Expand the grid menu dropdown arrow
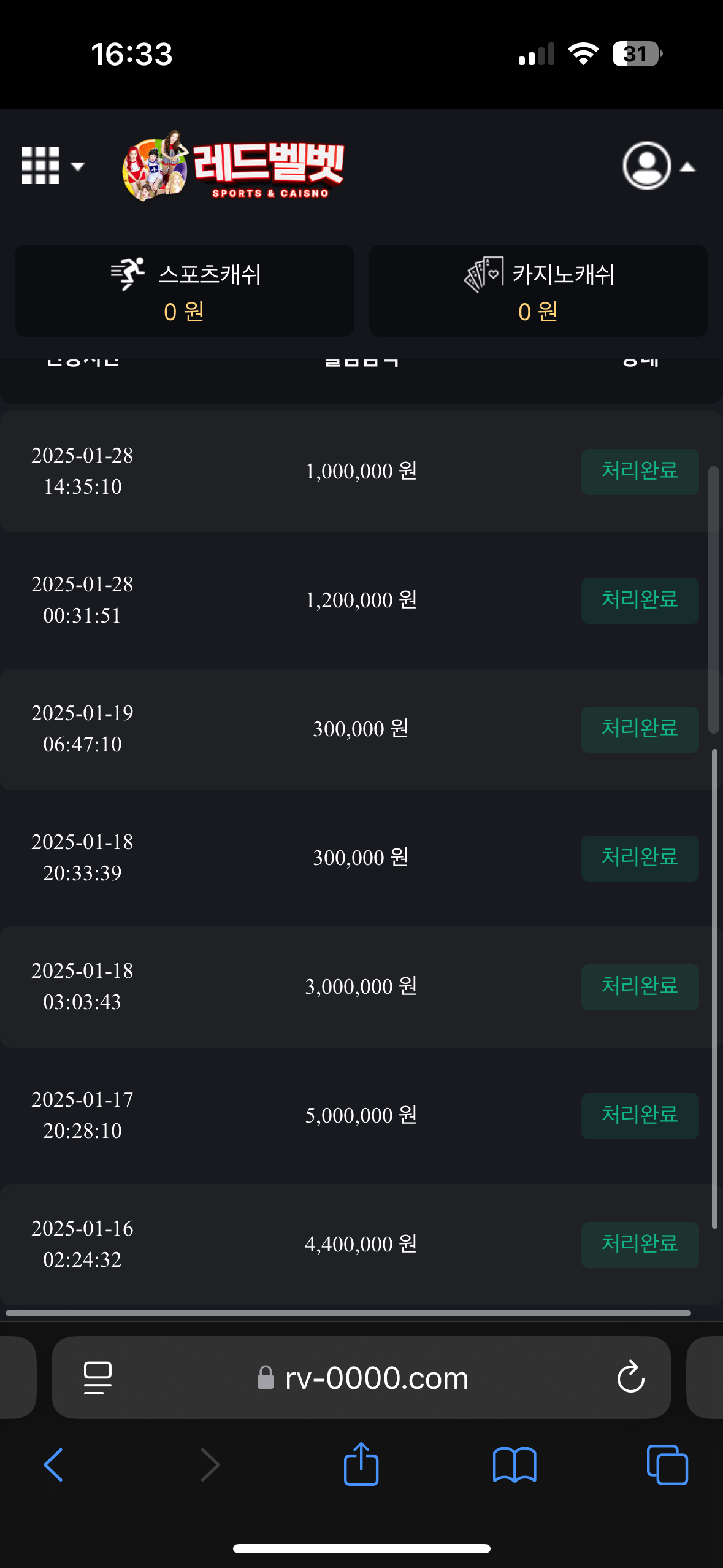This screenshot has height=1568, width=723. click(77, 166)
